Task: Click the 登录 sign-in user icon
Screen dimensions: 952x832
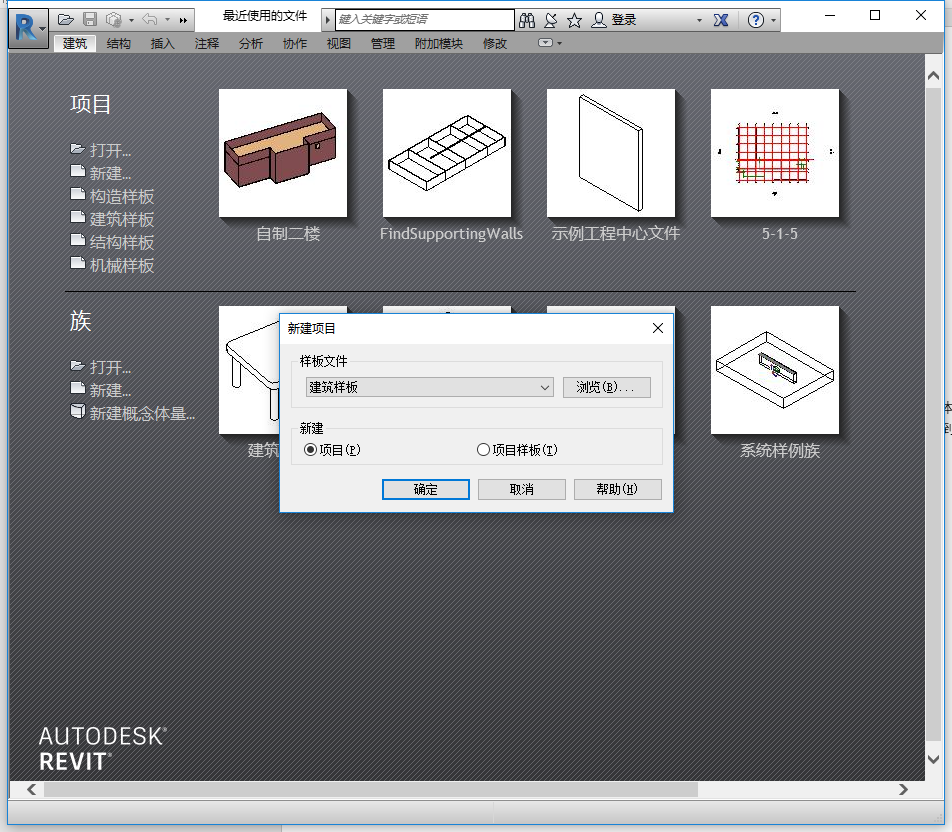Action: (x=599, y=20)
